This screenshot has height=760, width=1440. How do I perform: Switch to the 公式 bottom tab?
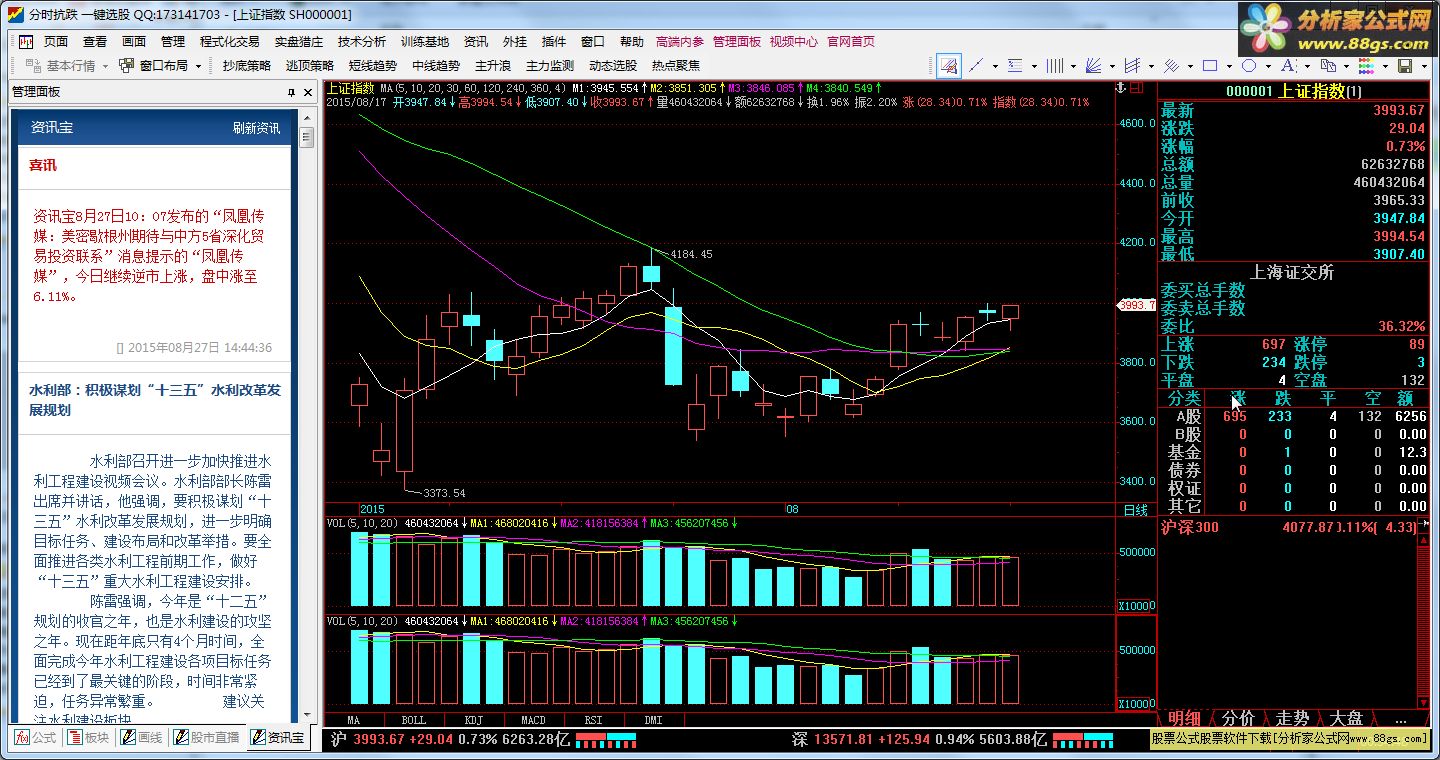point(35,738)
